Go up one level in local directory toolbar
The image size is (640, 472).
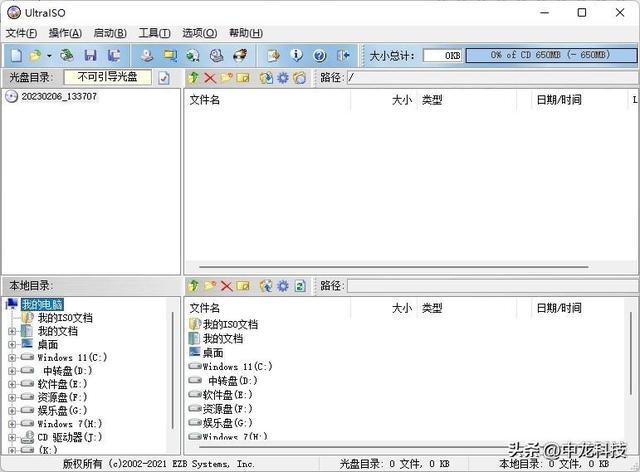click(x=194, y=286)
